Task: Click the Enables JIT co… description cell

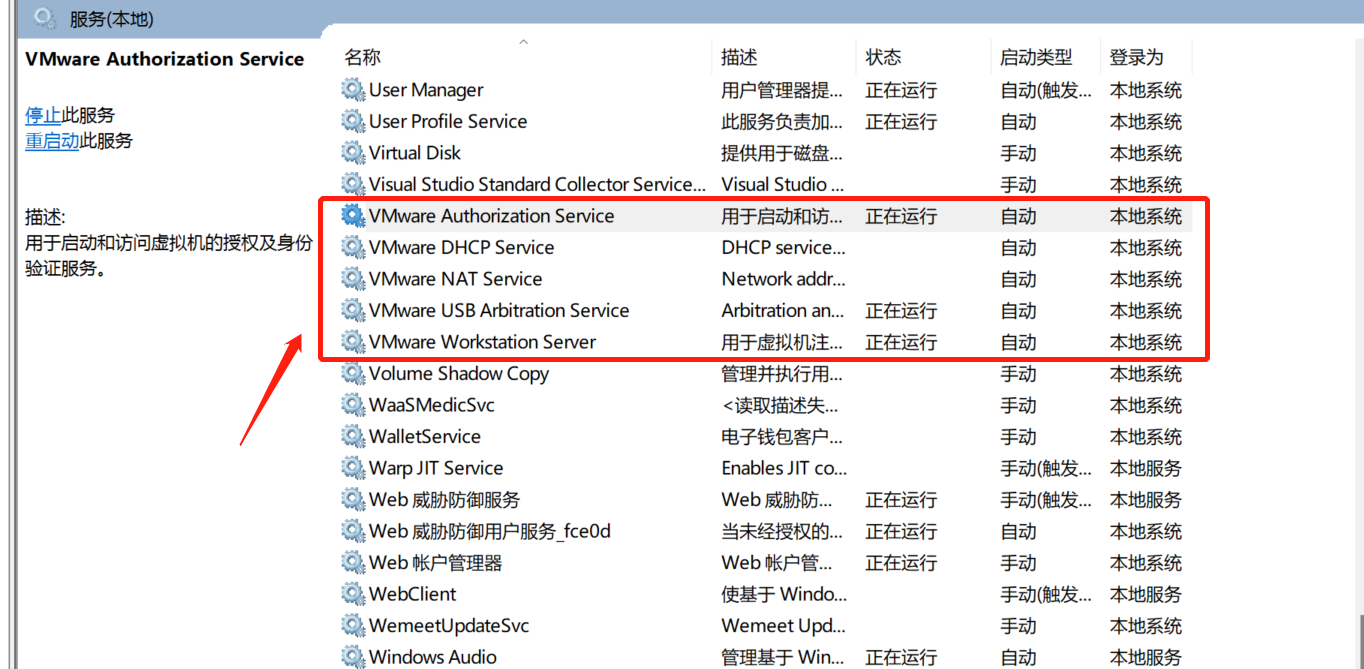Action: point(784,468)
